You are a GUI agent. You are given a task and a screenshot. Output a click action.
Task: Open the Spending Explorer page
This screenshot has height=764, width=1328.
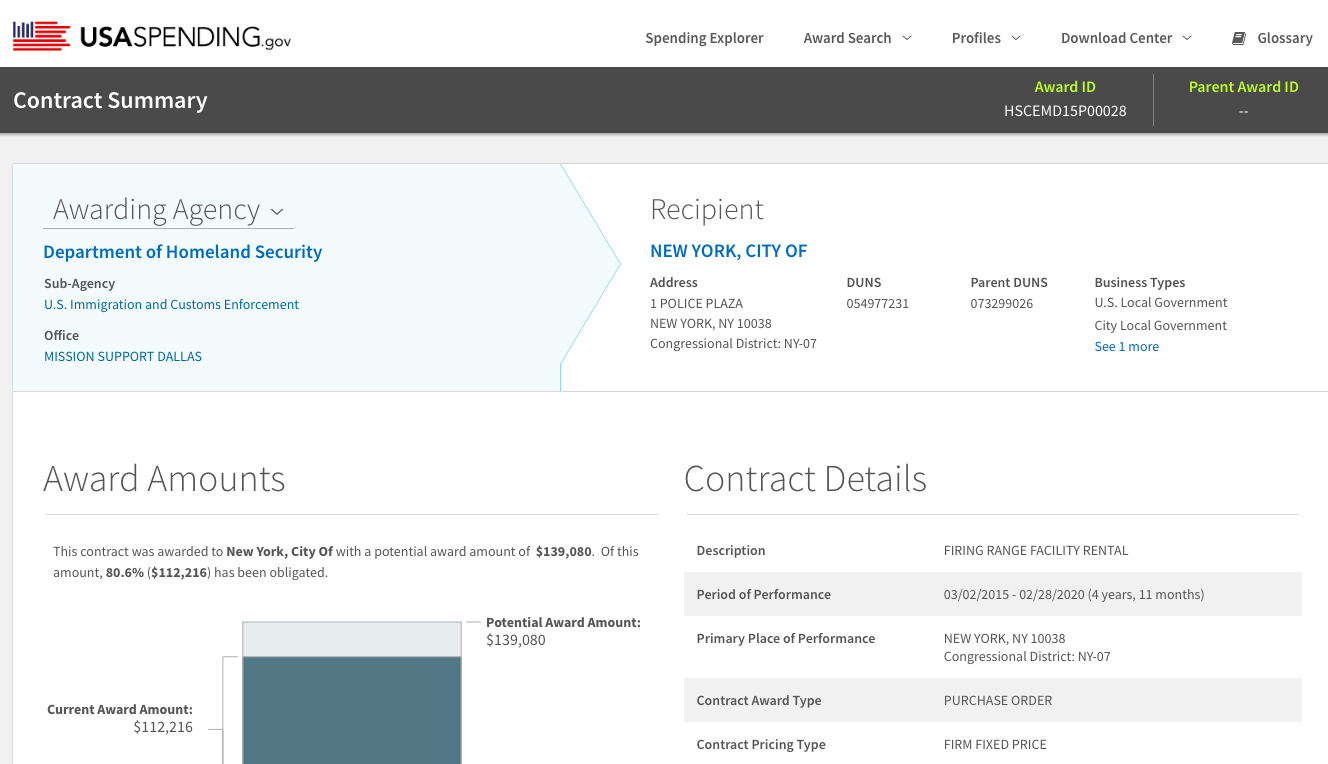click(x=704, y=38)
